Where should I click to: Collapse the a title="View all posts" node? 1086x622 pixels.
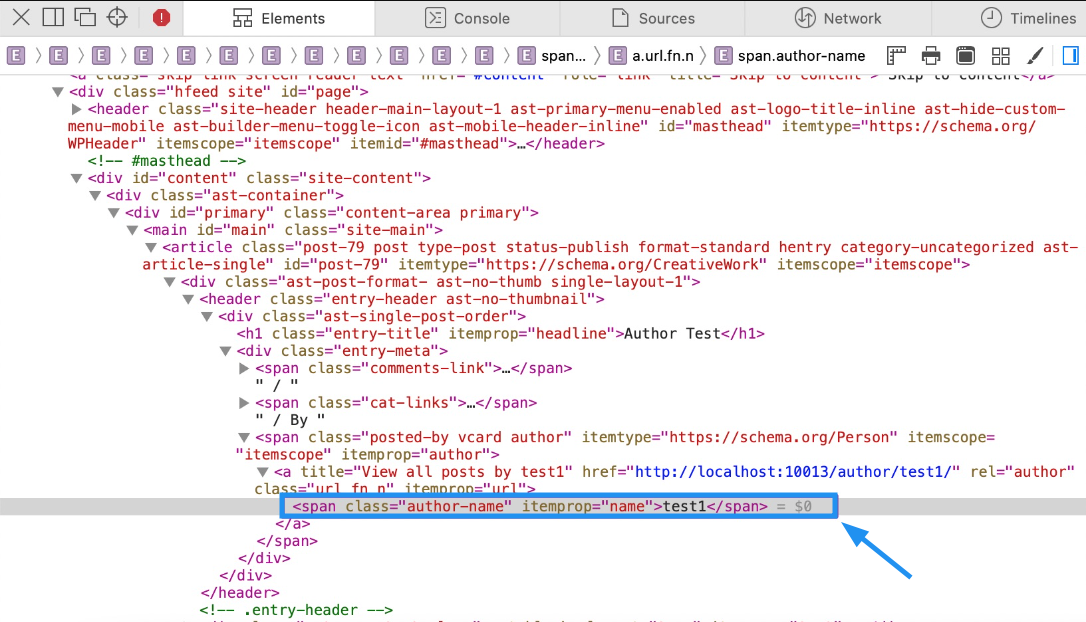[x=262, y=472]
